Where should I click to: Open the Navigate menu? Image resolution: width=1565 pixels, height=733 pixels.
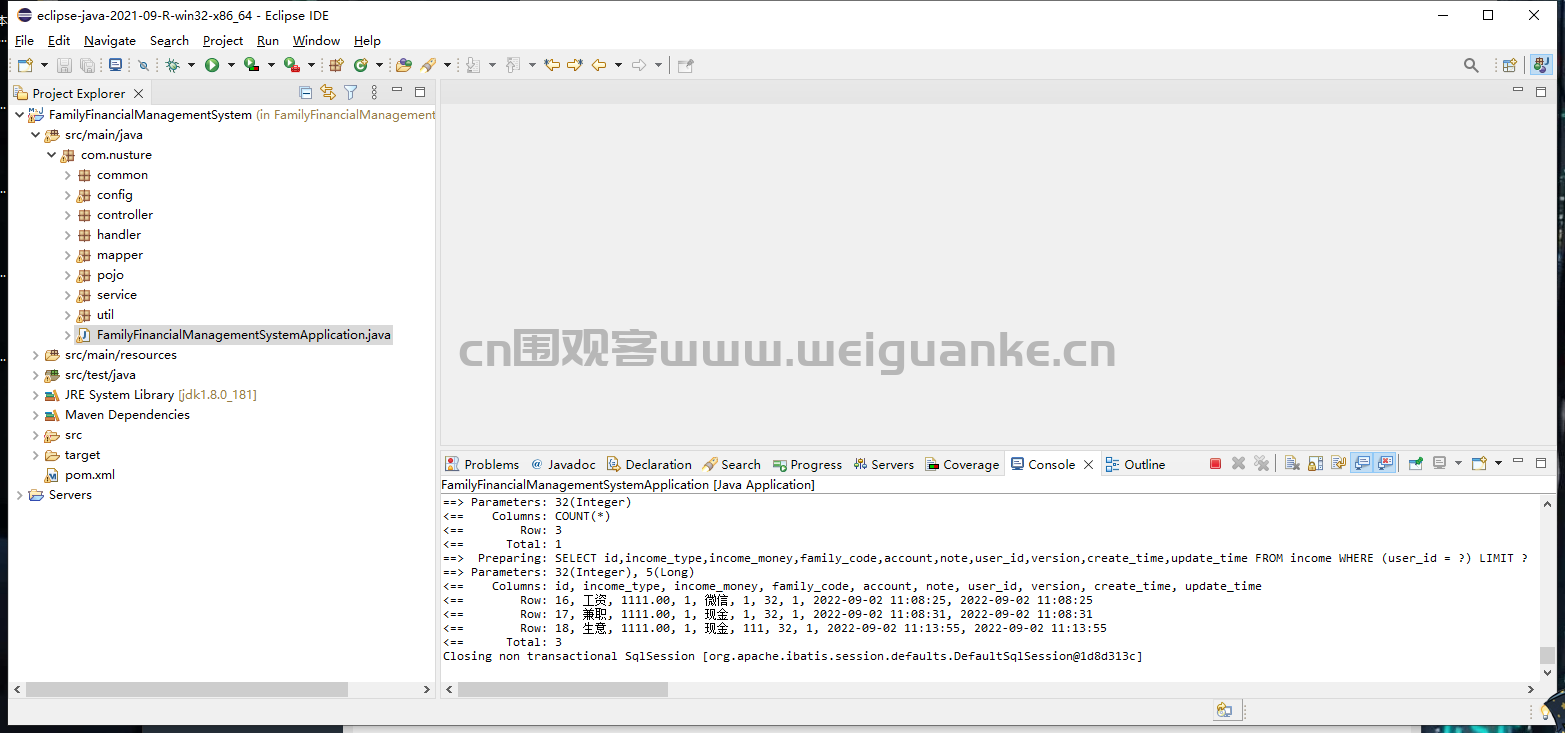(x=110, y=41)
